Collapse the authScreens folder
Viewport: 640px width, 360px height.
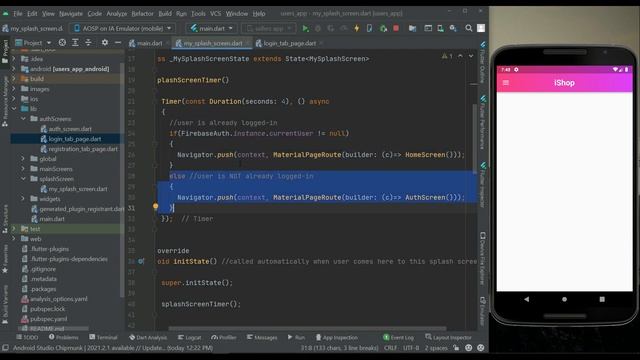(x=23, y=119)
